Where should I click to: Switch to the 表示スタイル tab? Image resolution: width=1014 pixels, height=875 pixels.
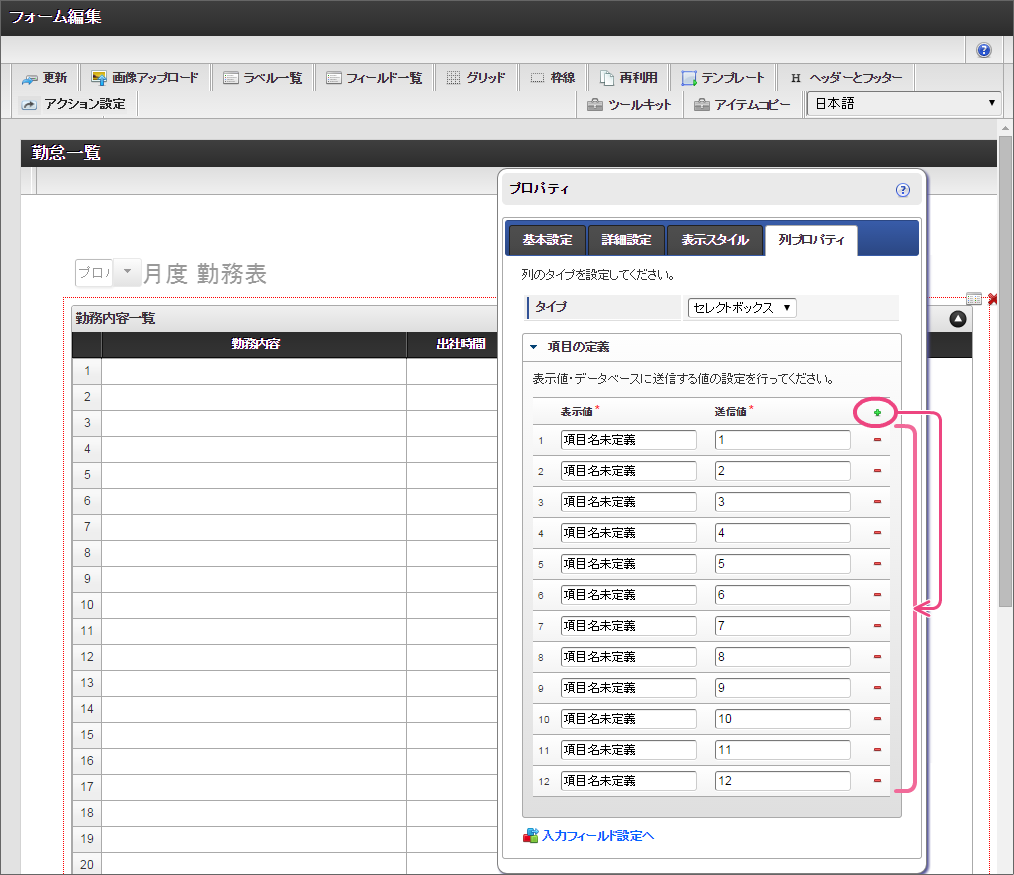714,240
